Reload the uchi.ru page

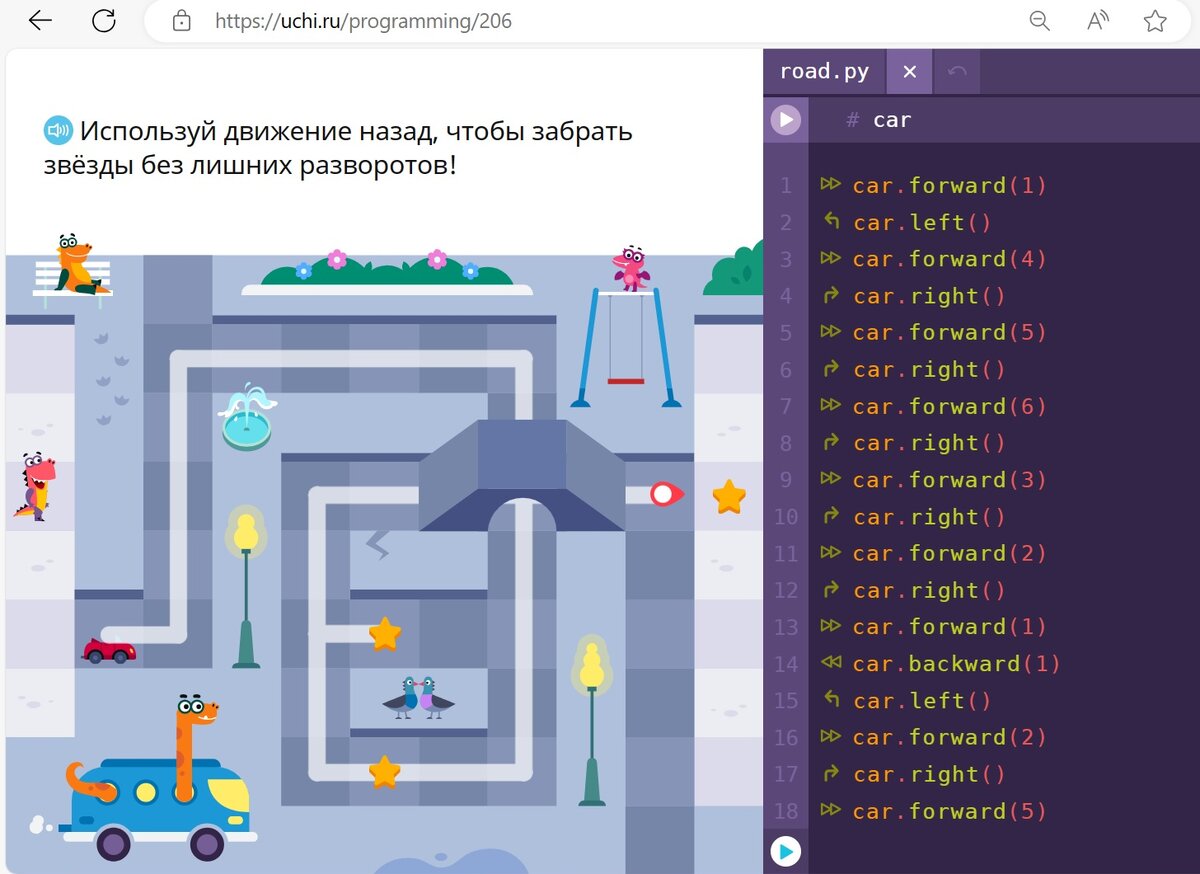coord(104,20)
